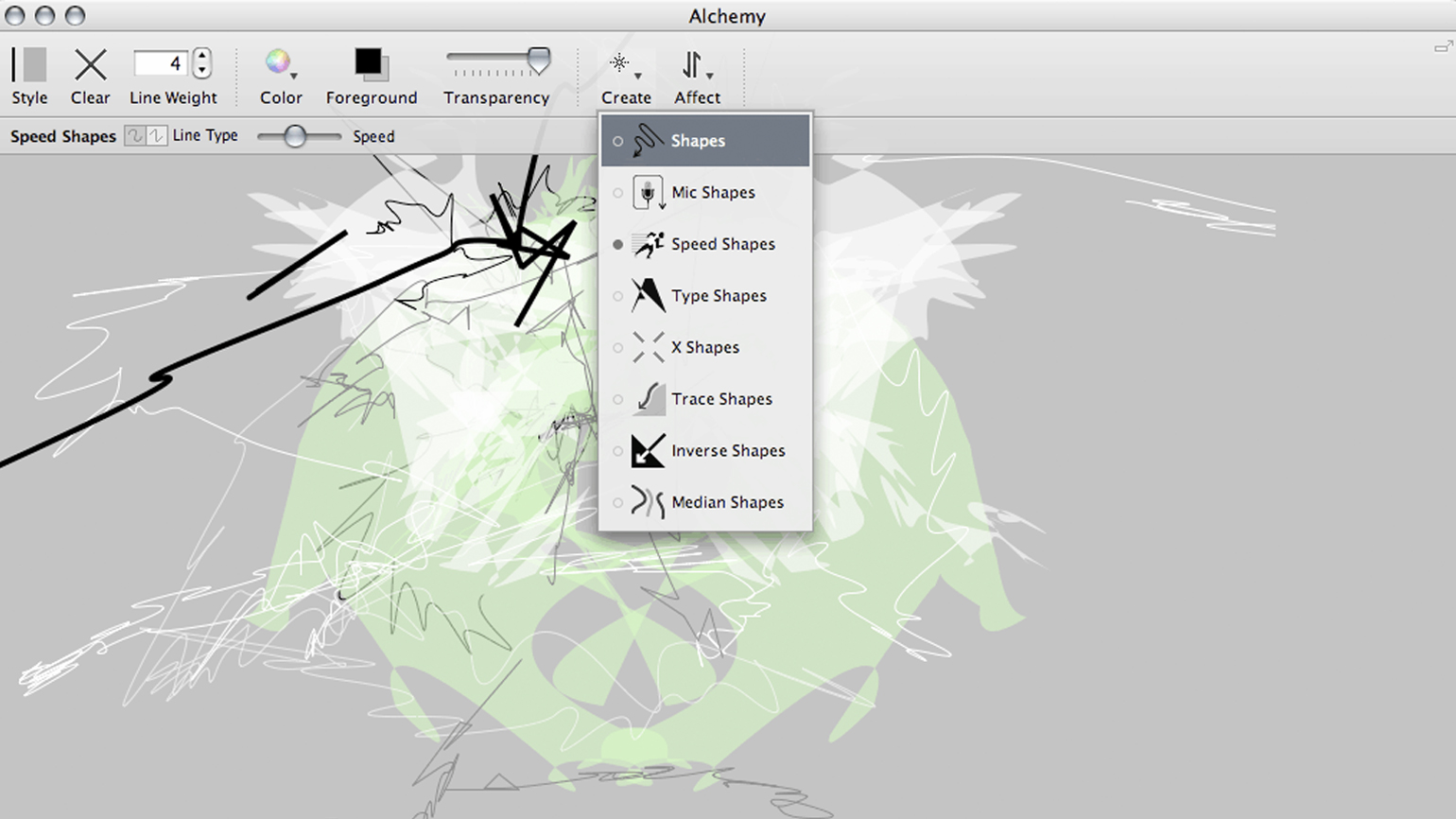Clear the canvas with the Clear button

click(91, 64)
